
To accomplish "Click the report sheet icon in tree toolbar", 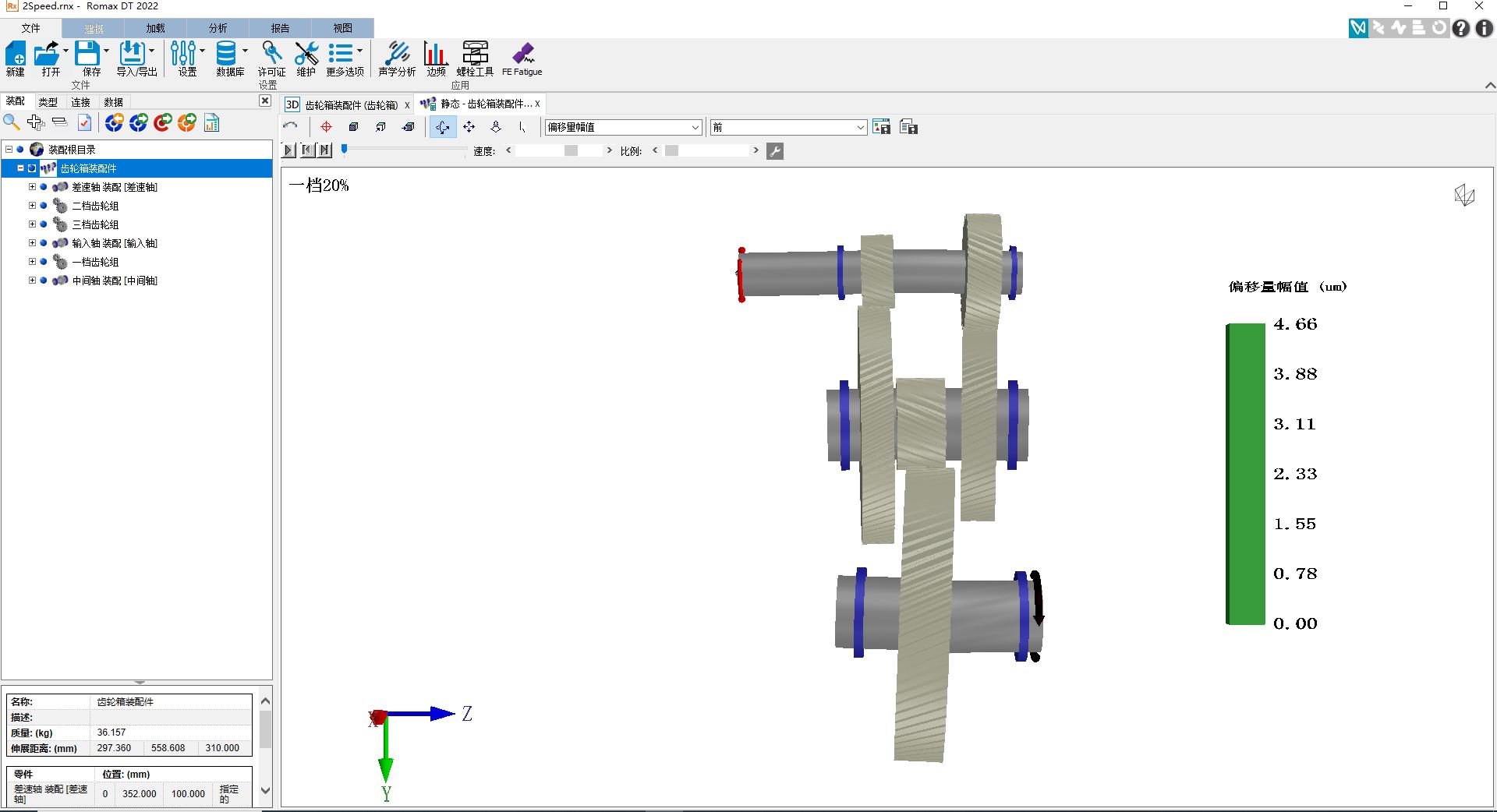I will 212,122.
